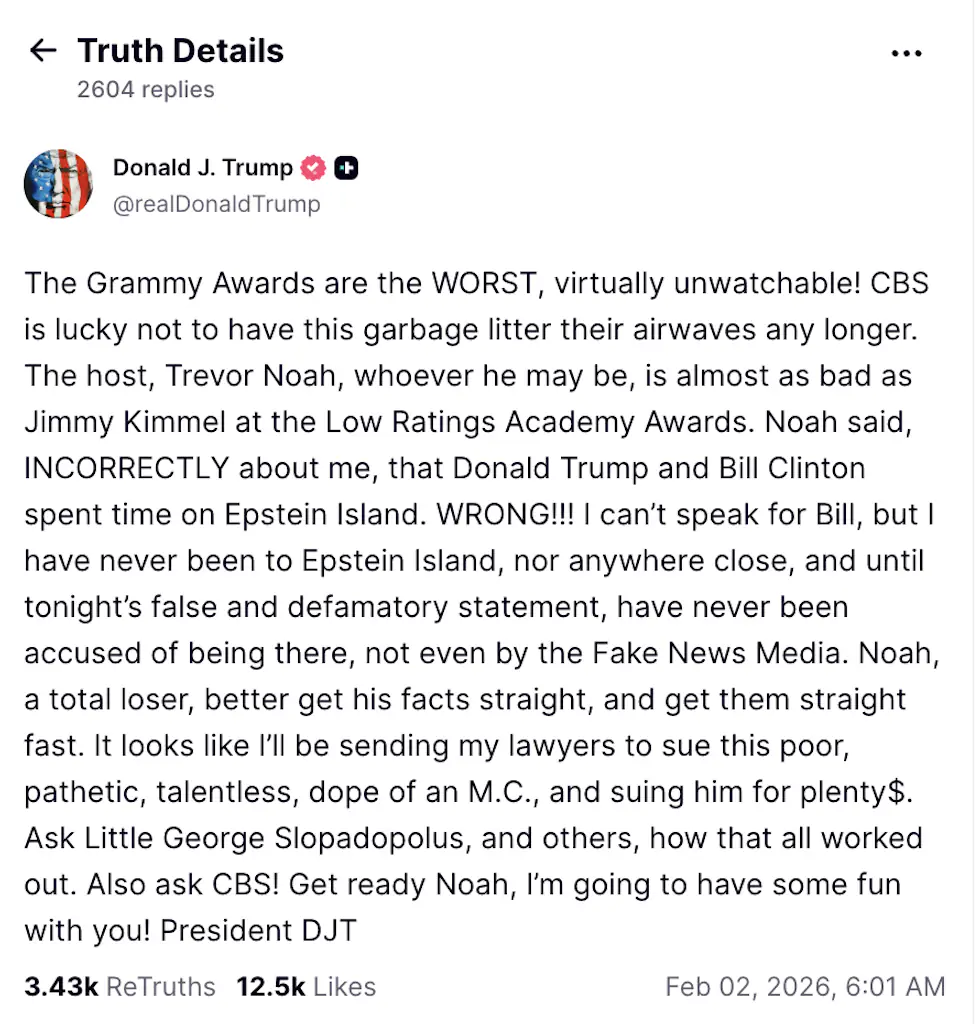Click the @realDonaldTrump handle
Screen dimensions: 976x1024
tap(217, 204)
